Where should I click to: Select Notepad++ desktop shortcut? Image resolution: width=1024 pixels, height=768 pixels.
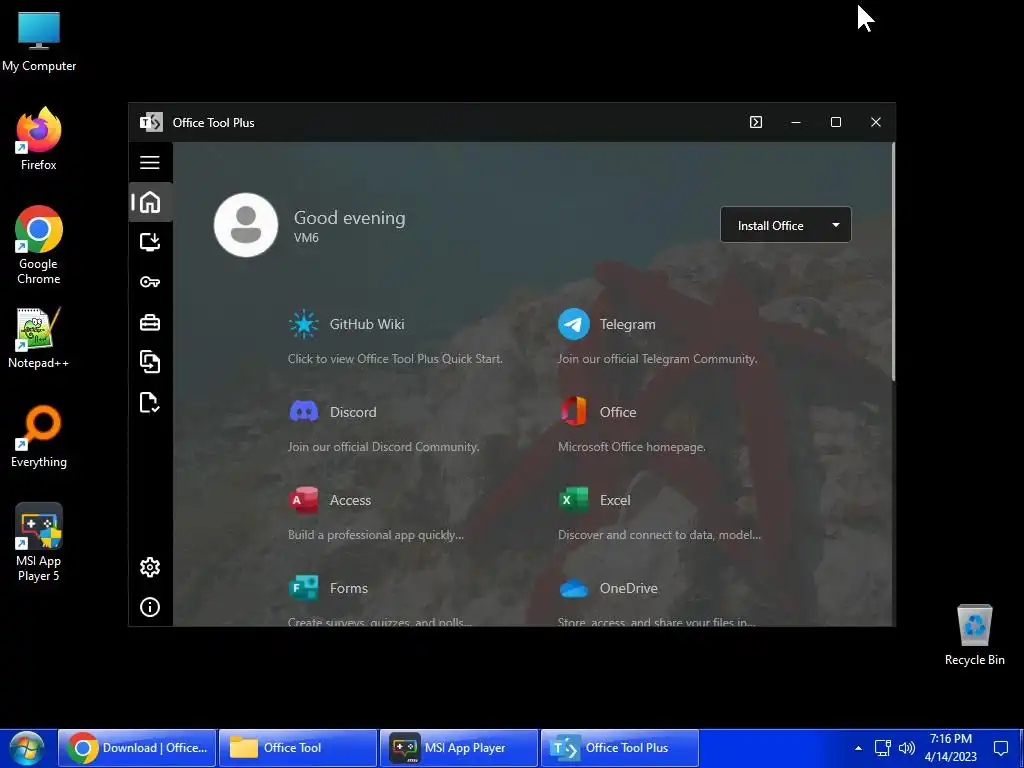coord(39,338)
